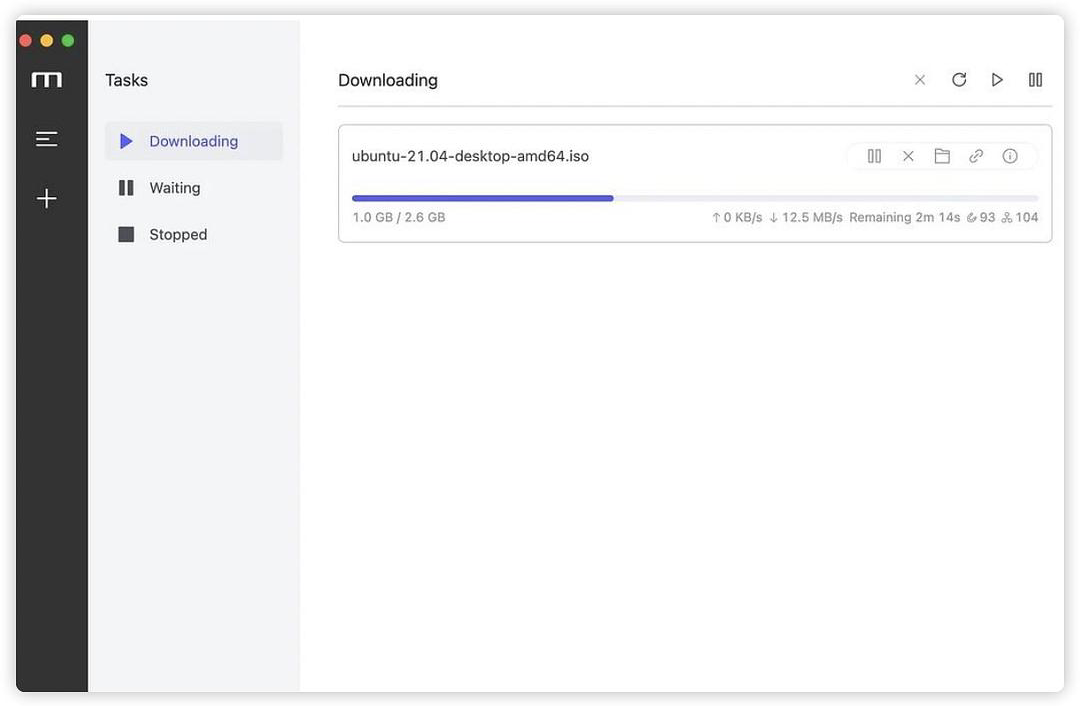
Task: Open the task list hamburger icon
Action: point(46,139)
